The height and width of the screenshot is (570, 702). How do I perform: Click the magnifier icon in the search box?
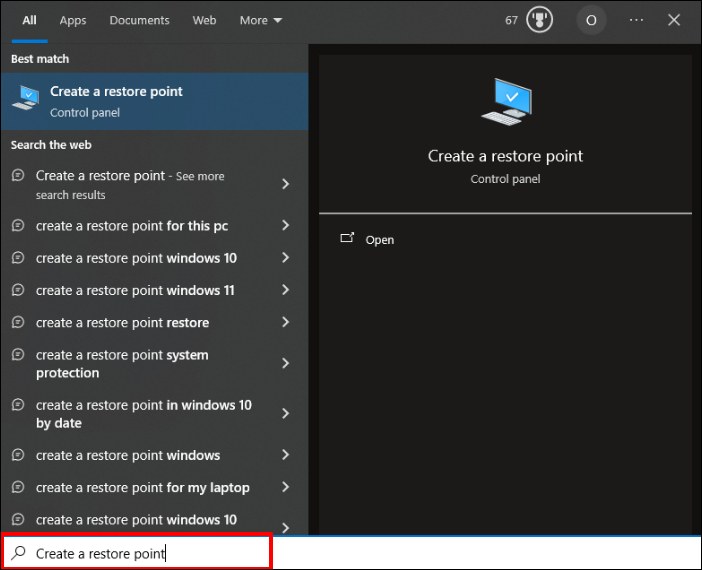(19, 553)
